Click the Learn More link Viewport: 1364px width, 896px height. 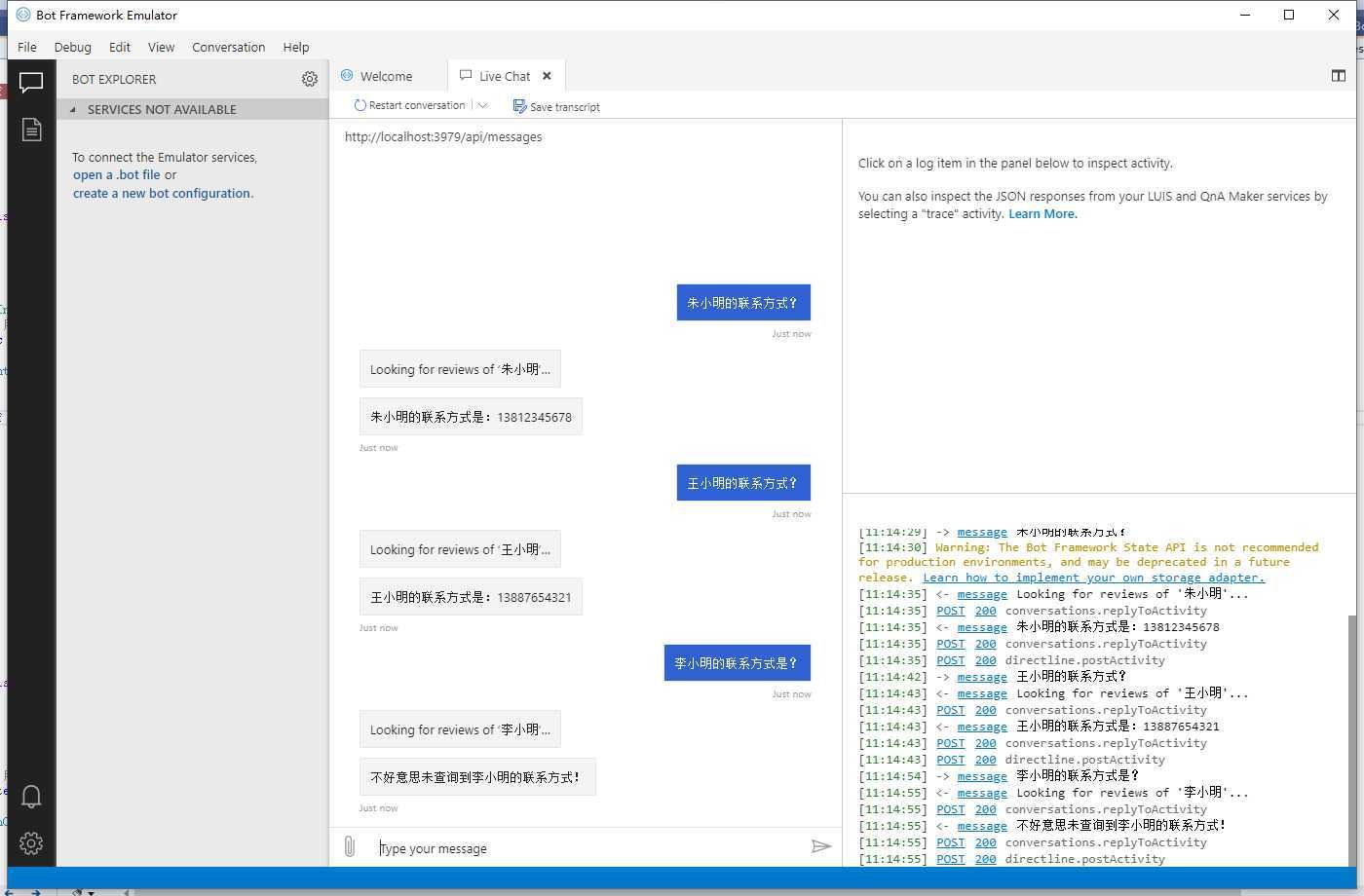pos(1042,214)
